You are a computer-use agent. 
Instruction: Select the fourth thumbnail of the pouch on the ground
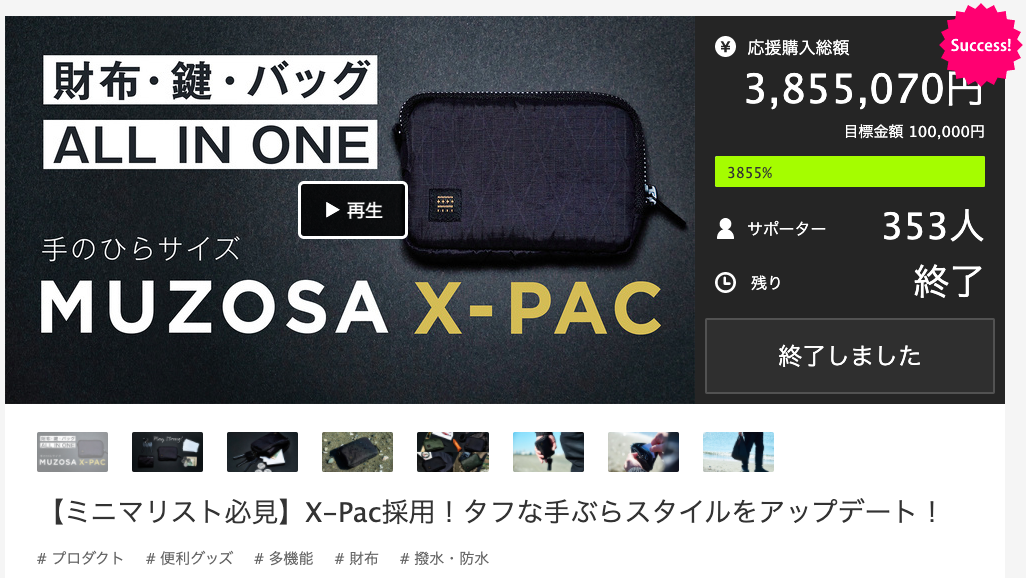[357, 452]
